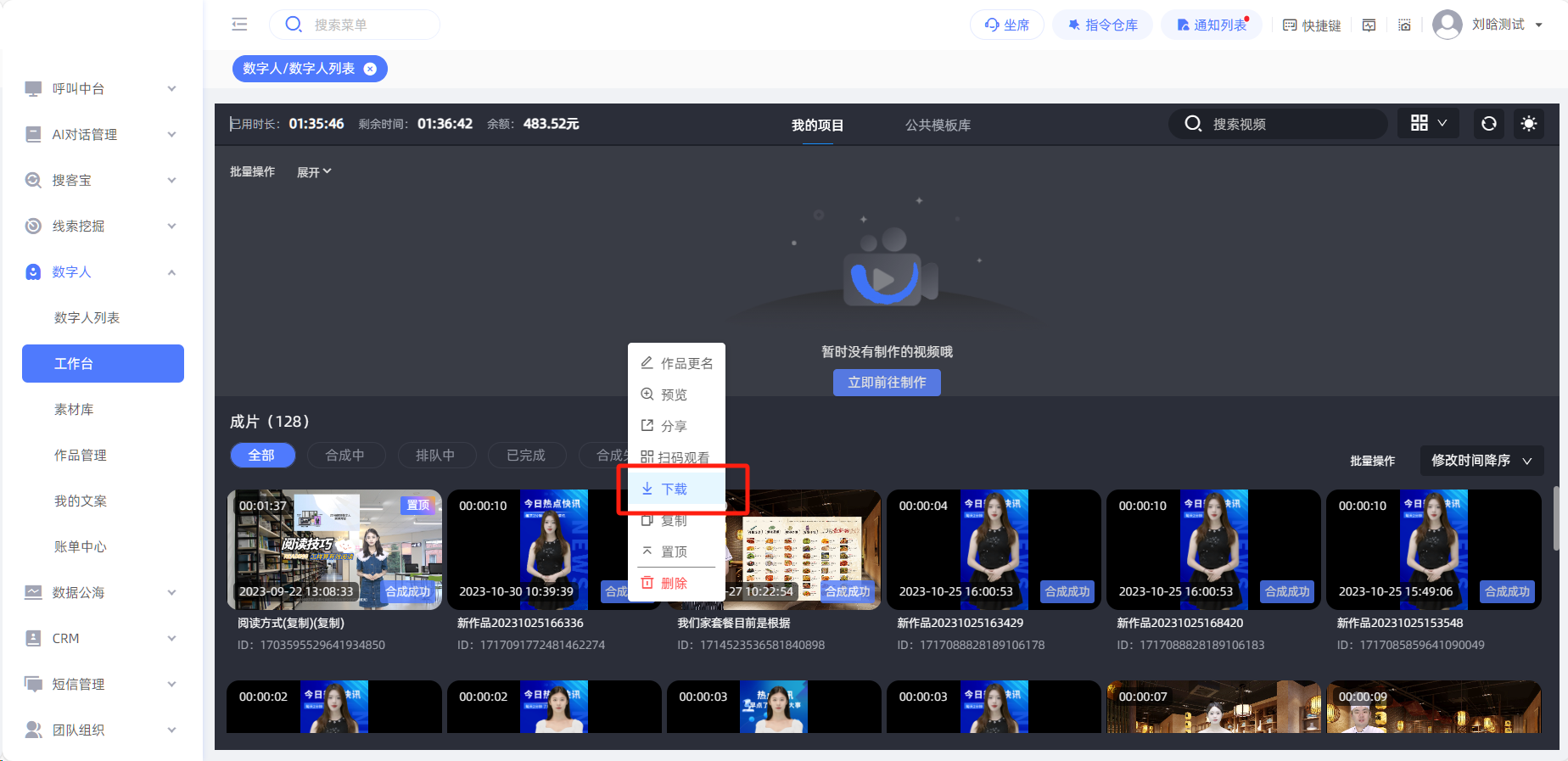This screenshot has height=761, width=1568.
Task: Click the vertical scrollbar on the right edge
Action: tap(1555, 518)
